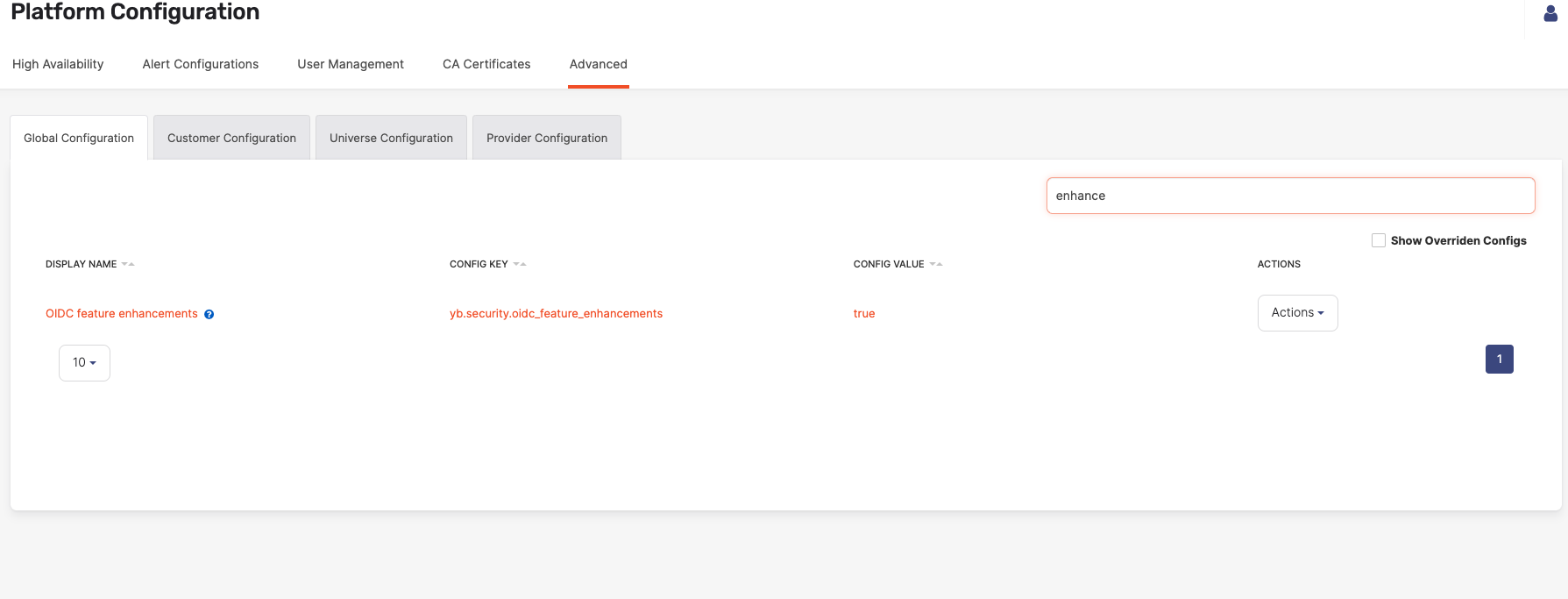The image size is (1568, 599).
Task: Select the Global Configuration tab
Action: tap(79, 138)
